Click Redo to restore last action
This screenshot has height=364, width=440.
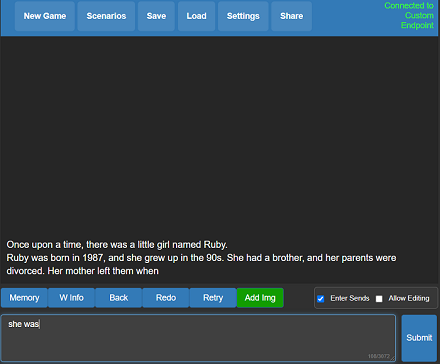pyautogui.click(x=166, y=298)
